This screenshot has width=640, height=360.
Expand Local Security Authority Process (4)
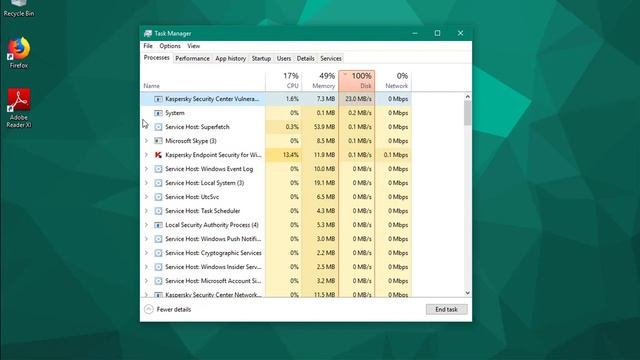pos(147,225)
